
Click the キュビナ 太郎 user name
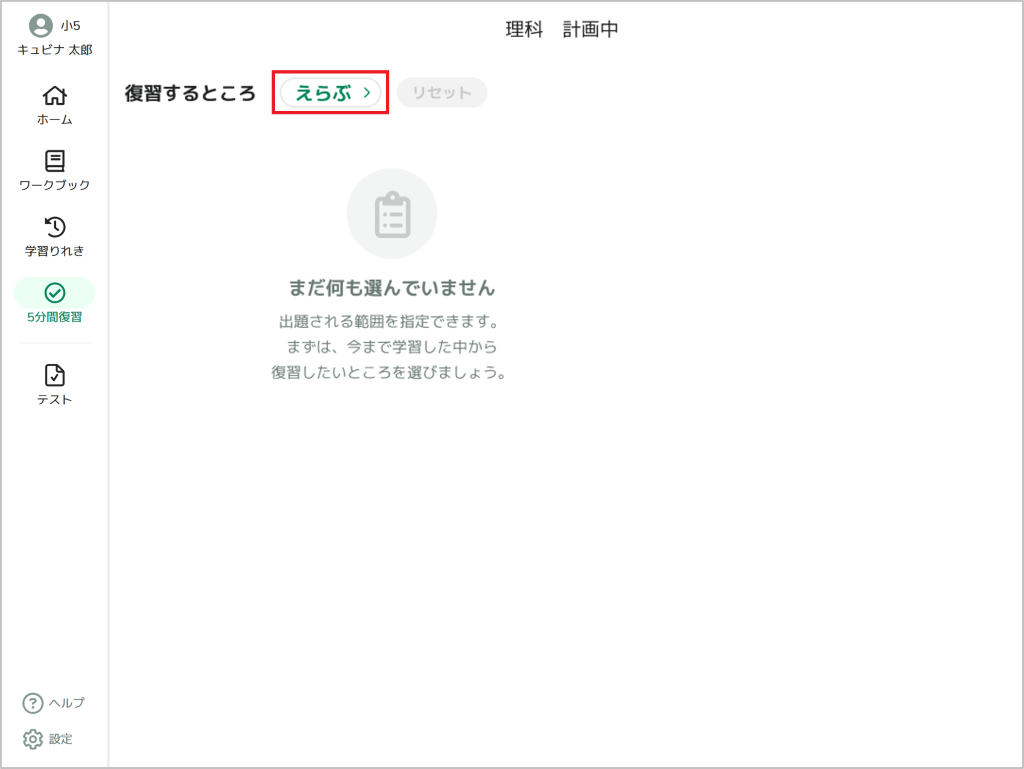55,50
